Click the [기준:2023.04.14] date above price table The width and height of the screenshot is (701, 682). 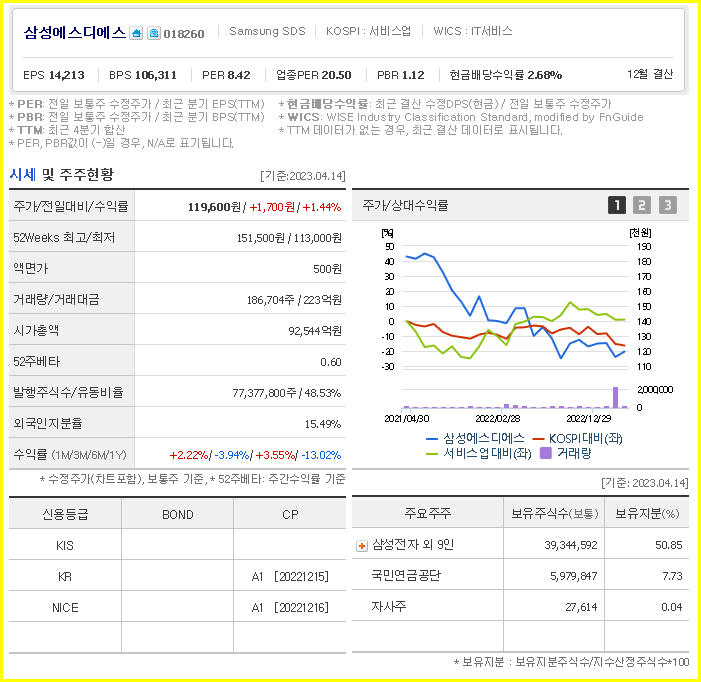coord(303,176)
